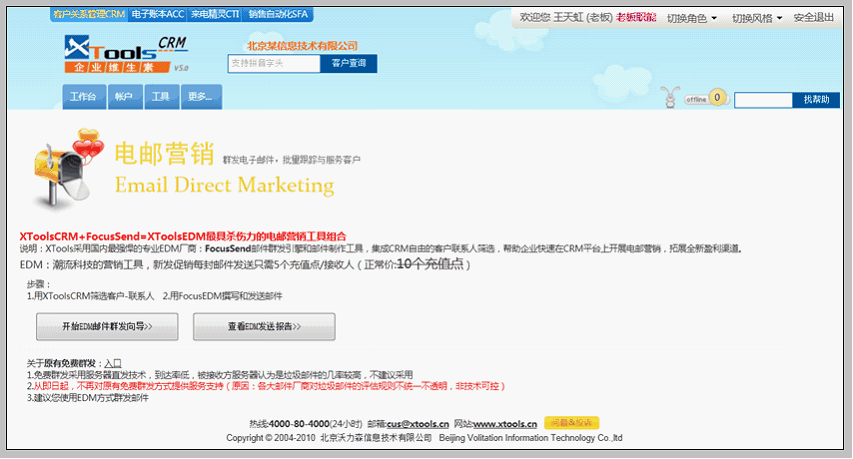Viewport: 853px width, 459px height.
Task: Switch to the 客户关系管理CRM tab
Action: point(89,15)
